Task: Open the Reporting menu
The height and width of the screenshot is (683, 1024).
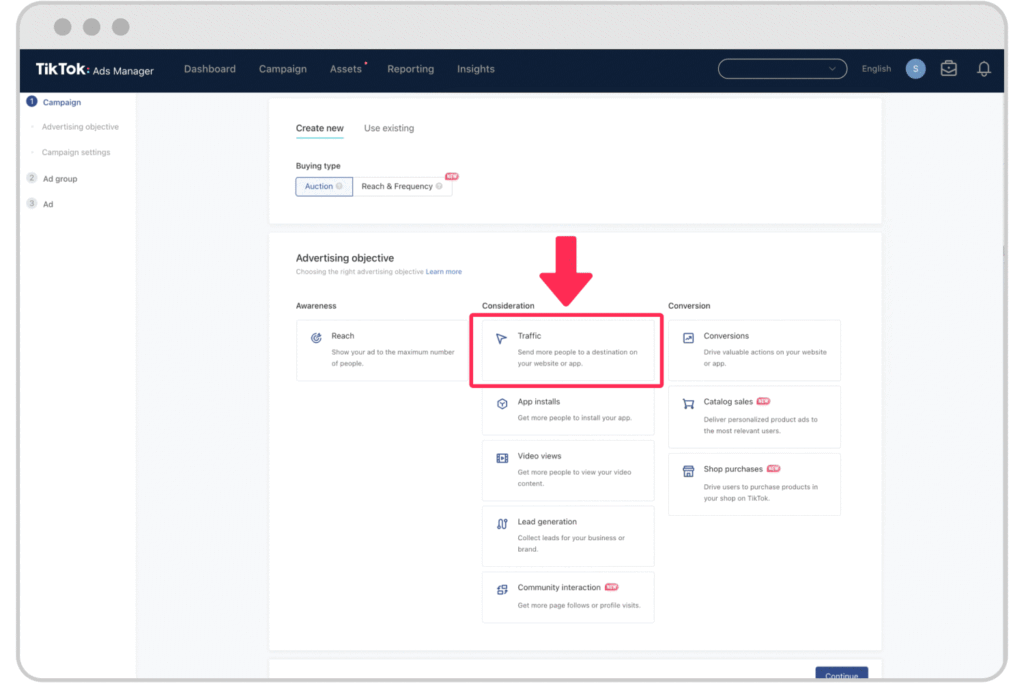Action: [x=410, y=69]
